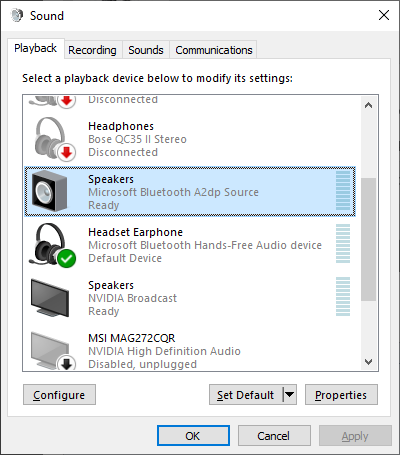The height and width of the screenshot is (455, 400).
Task: Switch to the Communications tab
Action: (x=214, y=50)
